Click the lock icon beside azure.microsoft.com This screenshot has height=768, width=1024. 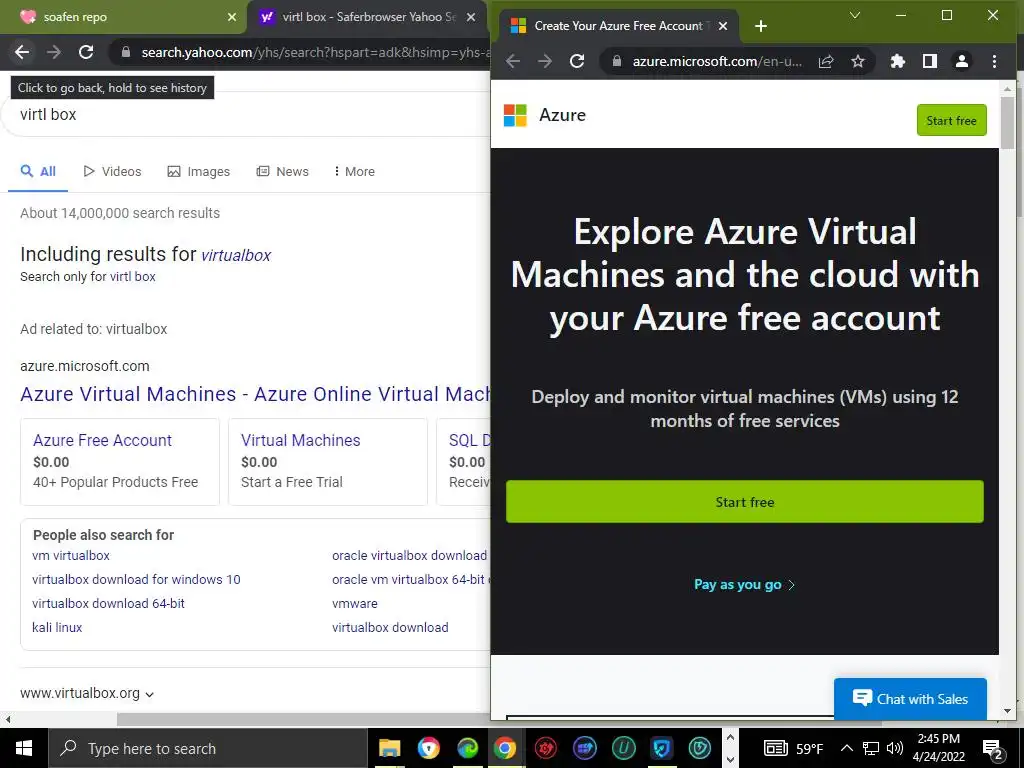[x=616, y=61]
